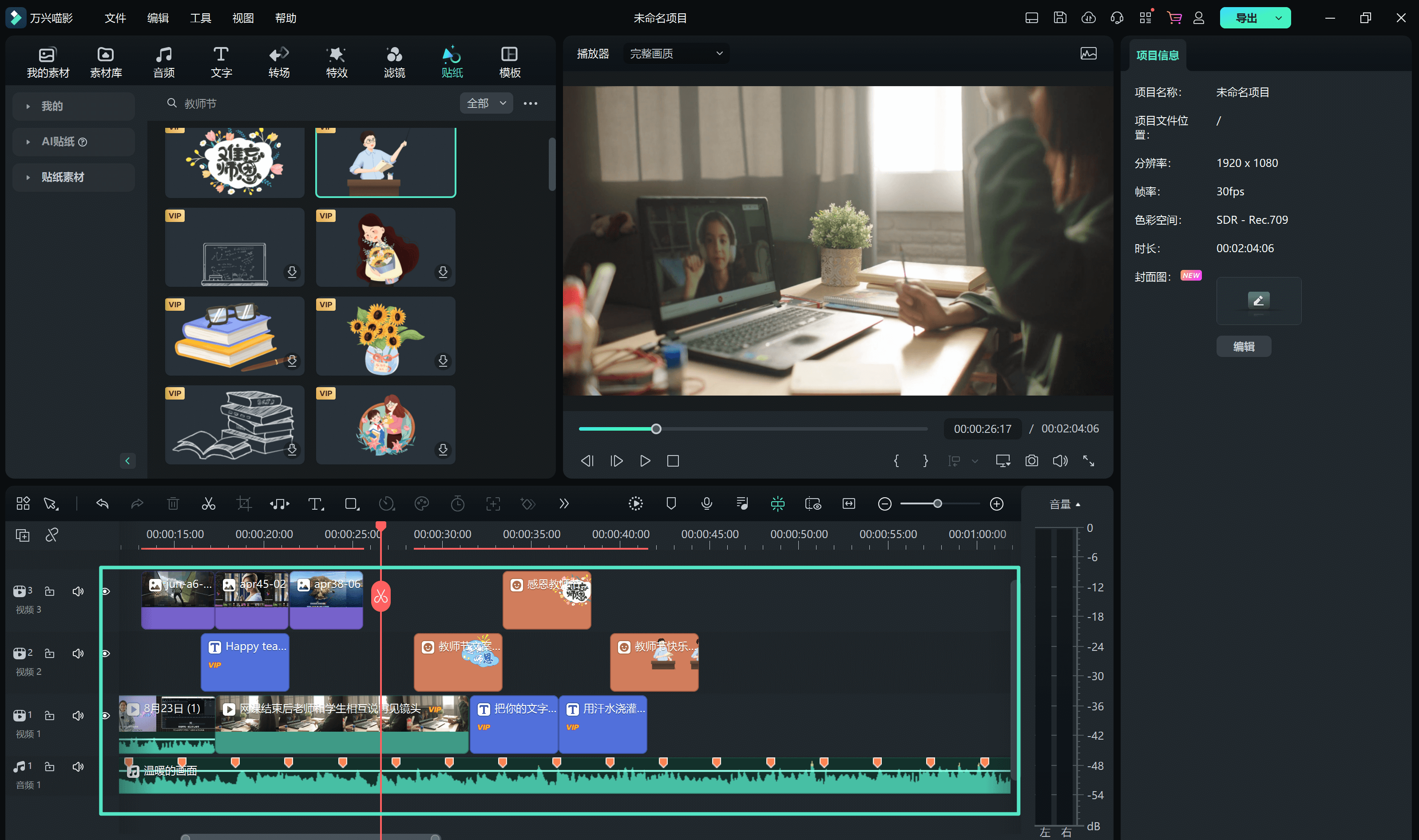
Task: Mute the 视频 2 track speaker
Action: (78, 654)
